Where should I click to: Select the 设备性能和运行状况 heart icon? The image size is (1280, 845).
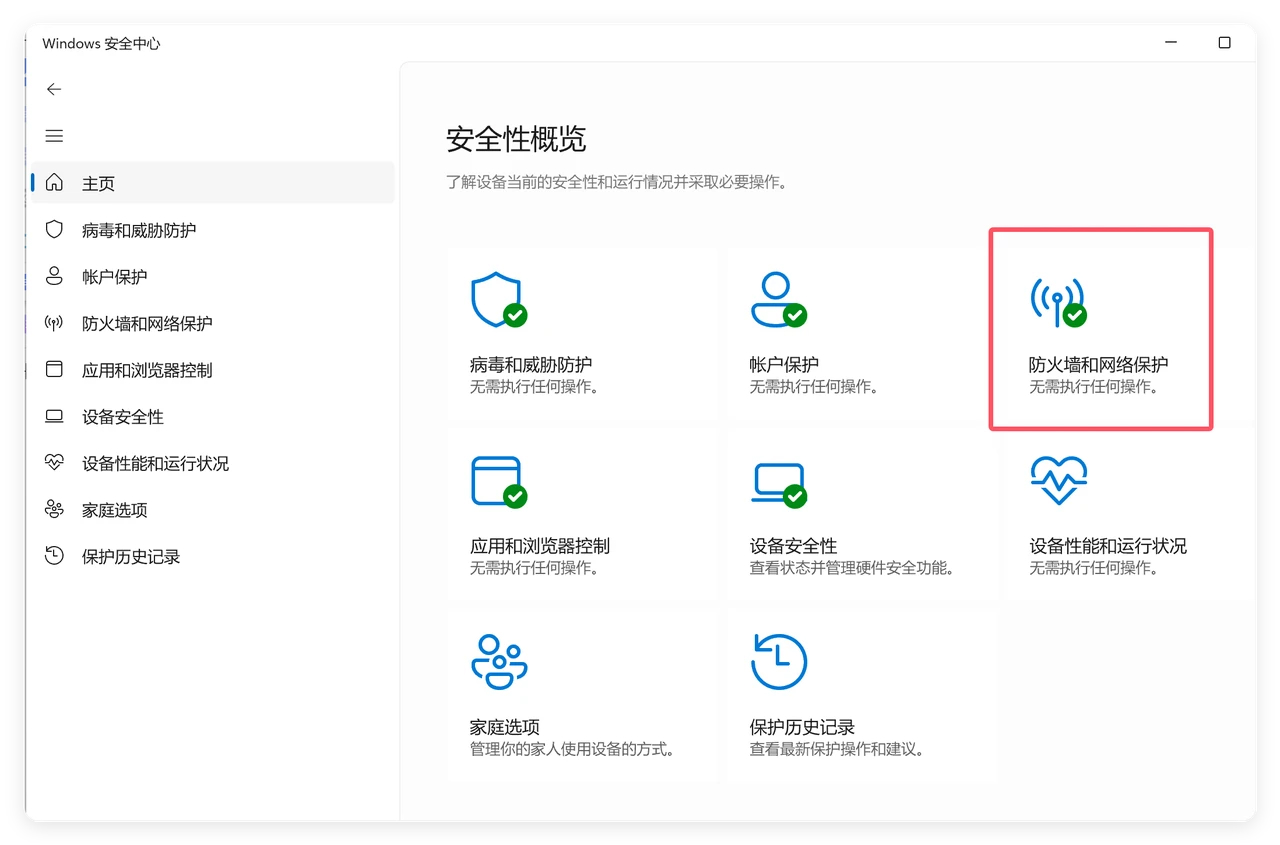55,463
